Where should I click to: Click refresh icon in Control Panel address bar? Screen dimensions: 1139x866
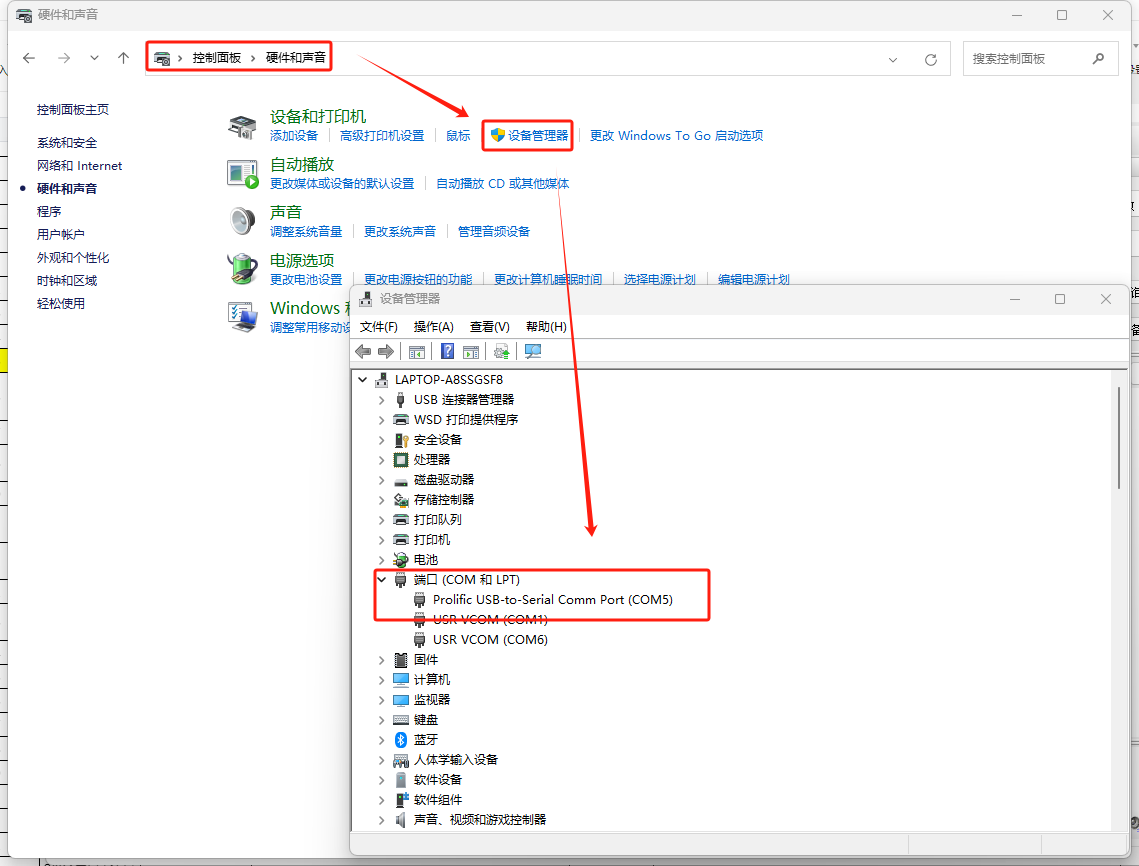click(x=931, y=60)
